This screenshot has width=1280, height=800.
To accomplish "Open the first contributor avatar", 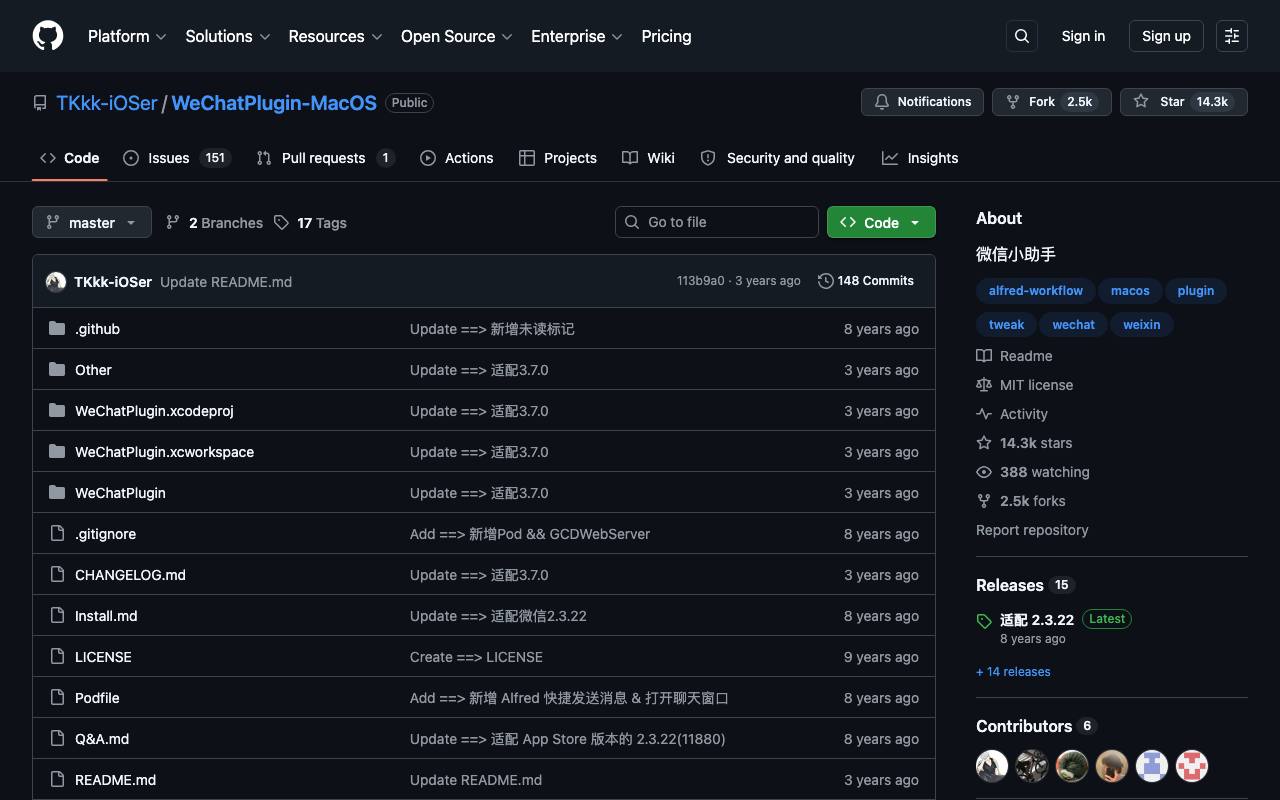I will click(x=992, y=766).
